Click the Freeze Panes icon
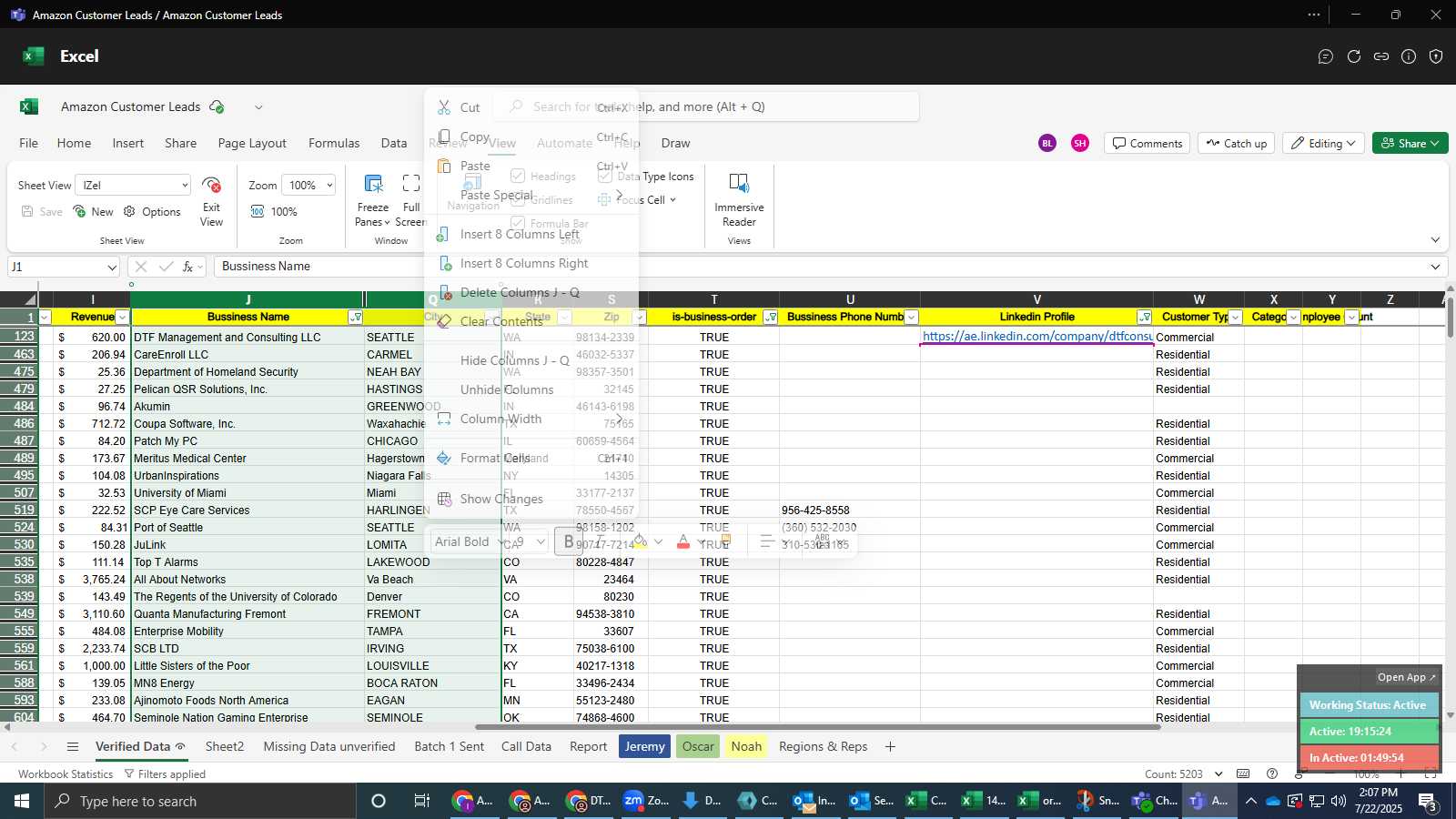Screen dimensions: 1456x819 pyautogui.click(x=373, y=184)
